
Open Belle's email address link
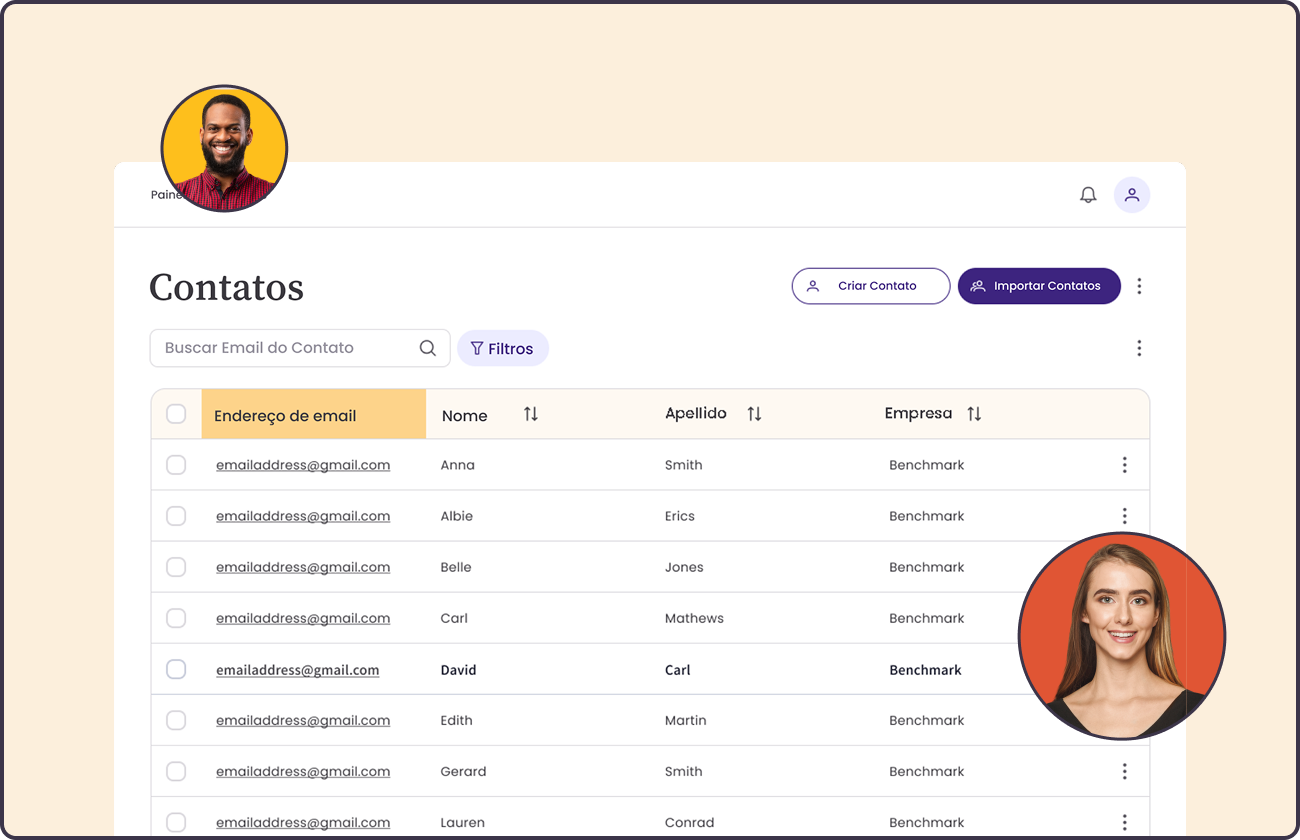303,567
